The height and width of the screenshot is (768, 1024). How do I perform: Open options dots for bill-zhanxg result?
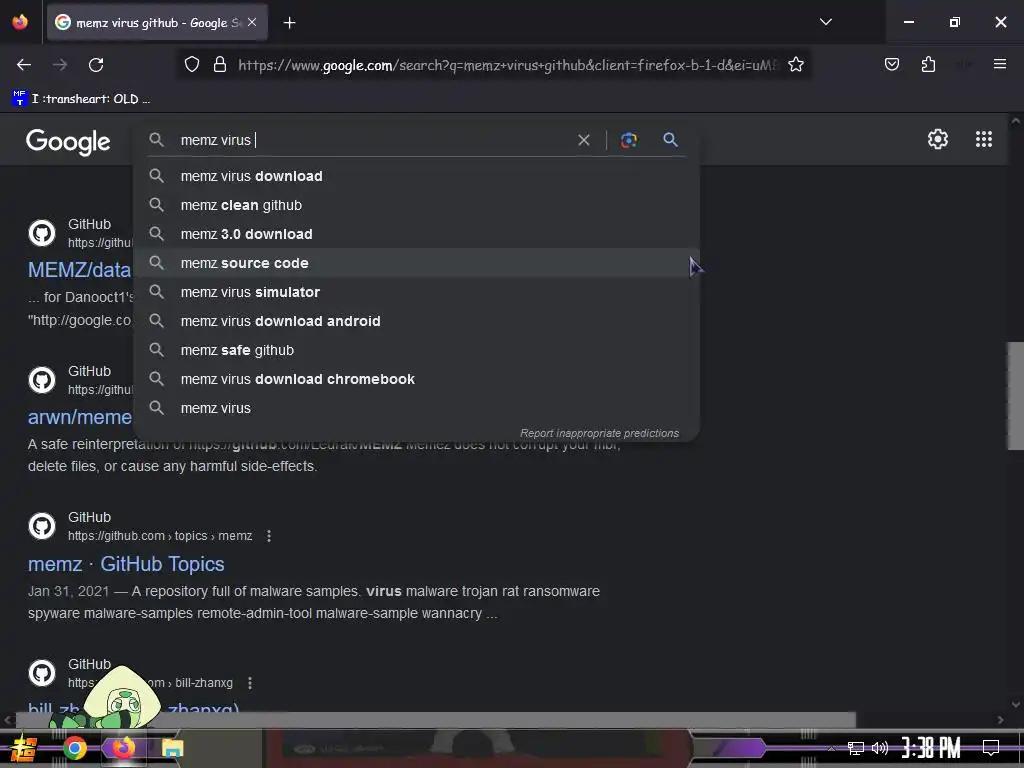coord(249,682)
